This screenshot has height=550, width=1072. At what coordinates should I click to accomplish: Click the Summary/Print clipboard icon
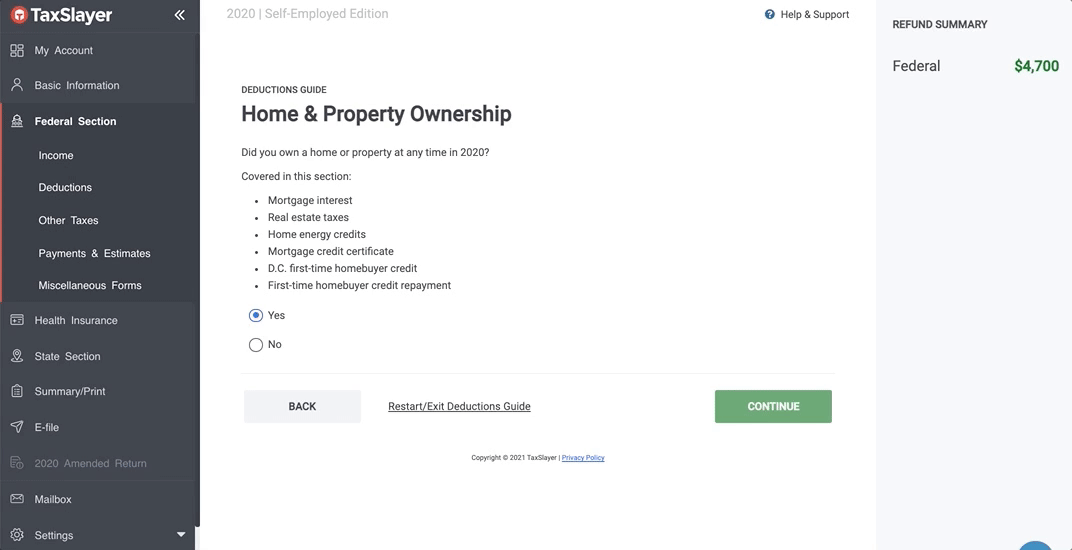pos(17,391)
